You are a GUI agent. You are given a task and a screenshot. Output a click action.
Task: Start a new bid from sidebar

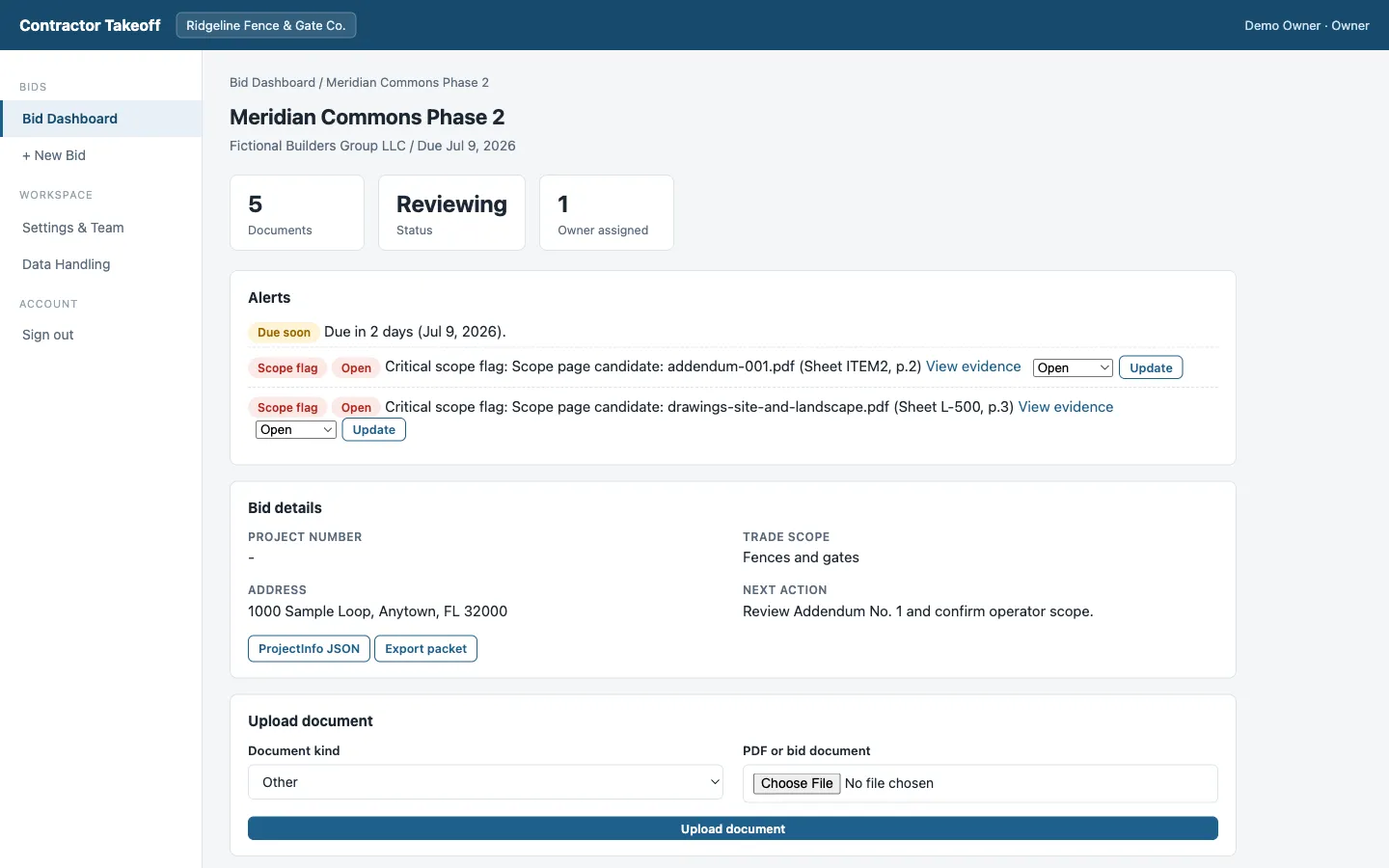101,155
